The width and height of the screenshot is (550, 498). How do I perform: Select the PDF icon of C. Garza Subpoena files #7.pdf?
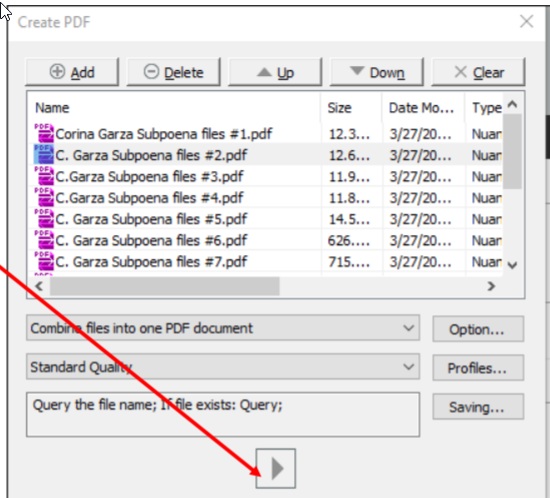(x=44, y=261)
